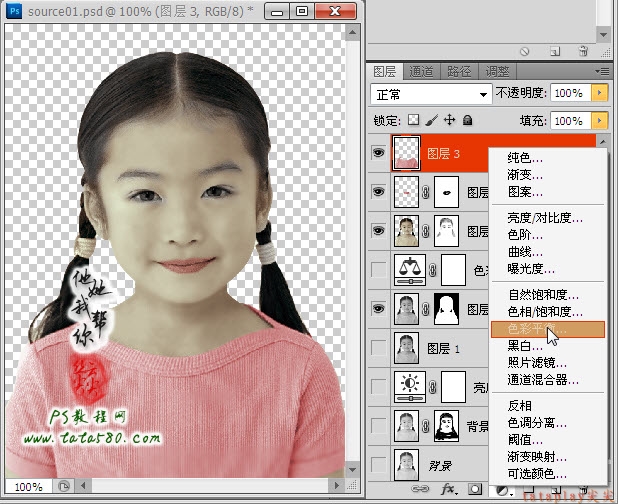Click the layer list scroll-up arrow
This screenshot has width=618, height=504.
pyautogui.click(x=603, y=141)
